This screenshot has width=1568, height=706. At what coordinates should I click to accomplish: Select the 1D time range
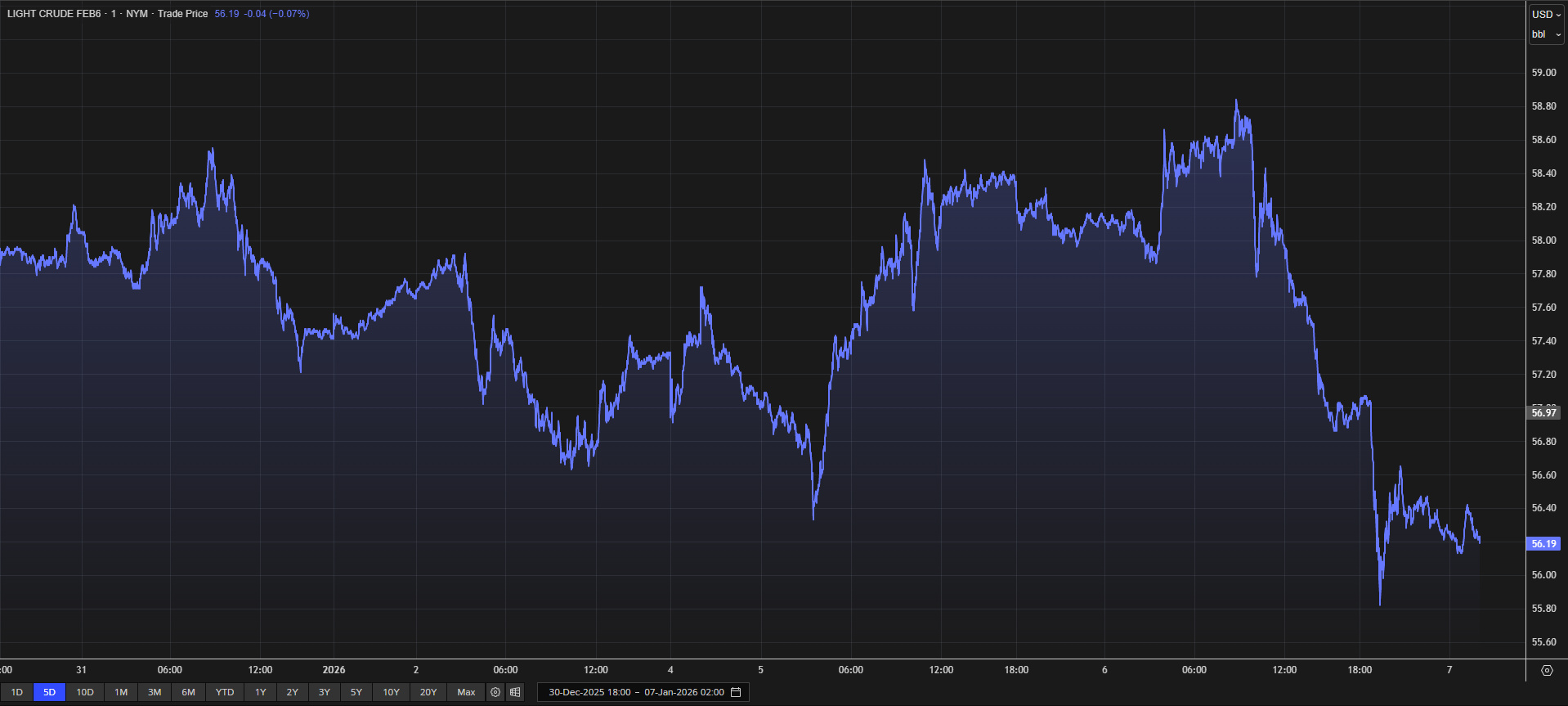point(16,692)
